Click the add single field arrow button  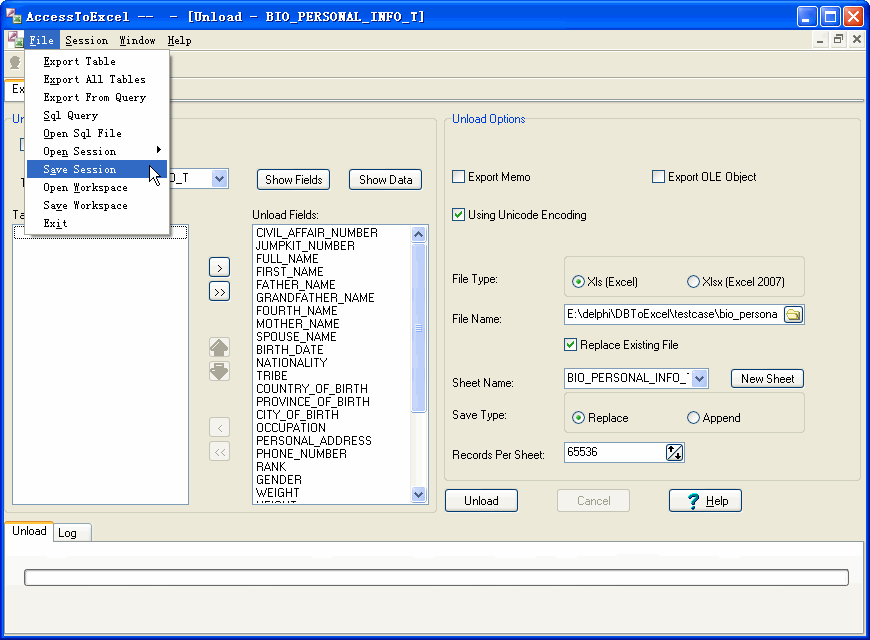(219, 268)
